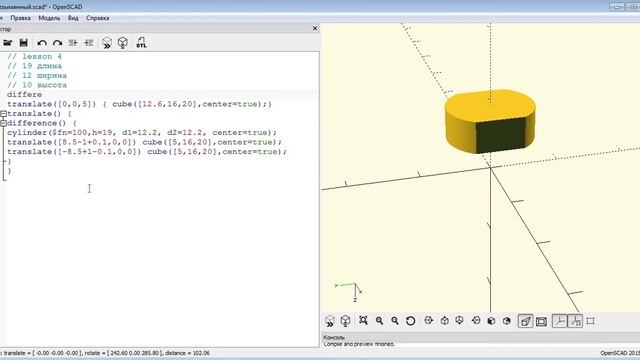The image size is (640, 360).
Task: Click the translate([-8.5+1-0.1,0,0]) code line
Action: point(147,151)
